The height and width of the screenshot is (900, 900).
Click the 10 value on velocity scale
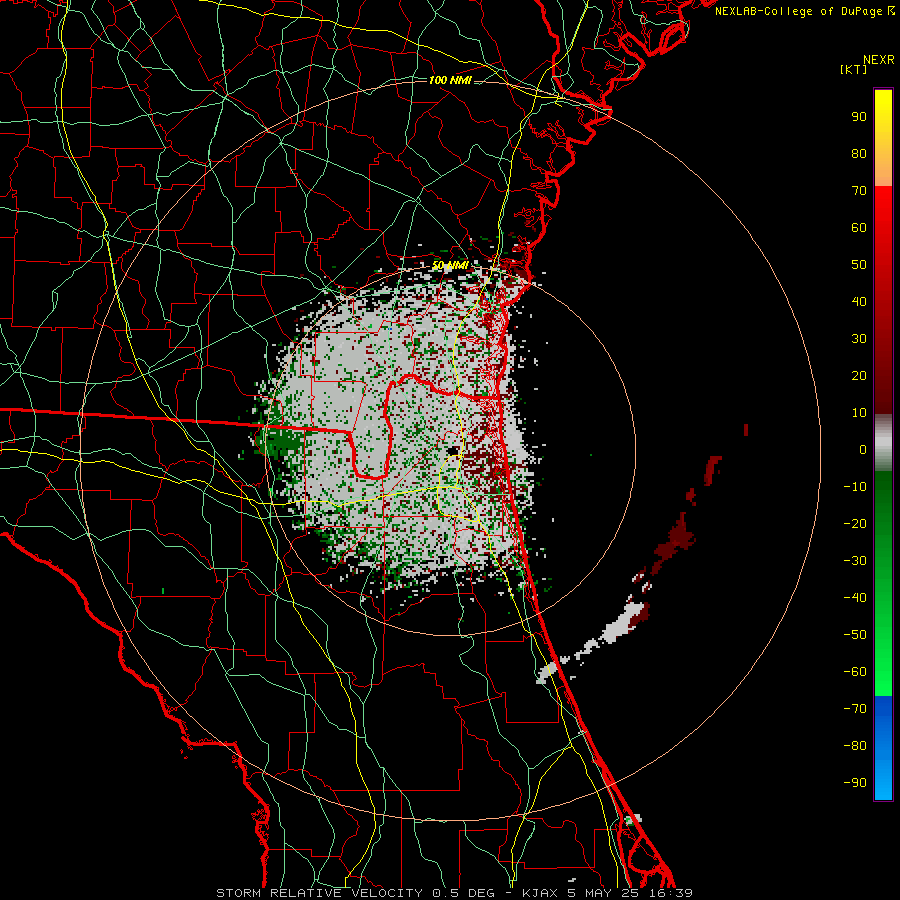coord(859,413)
